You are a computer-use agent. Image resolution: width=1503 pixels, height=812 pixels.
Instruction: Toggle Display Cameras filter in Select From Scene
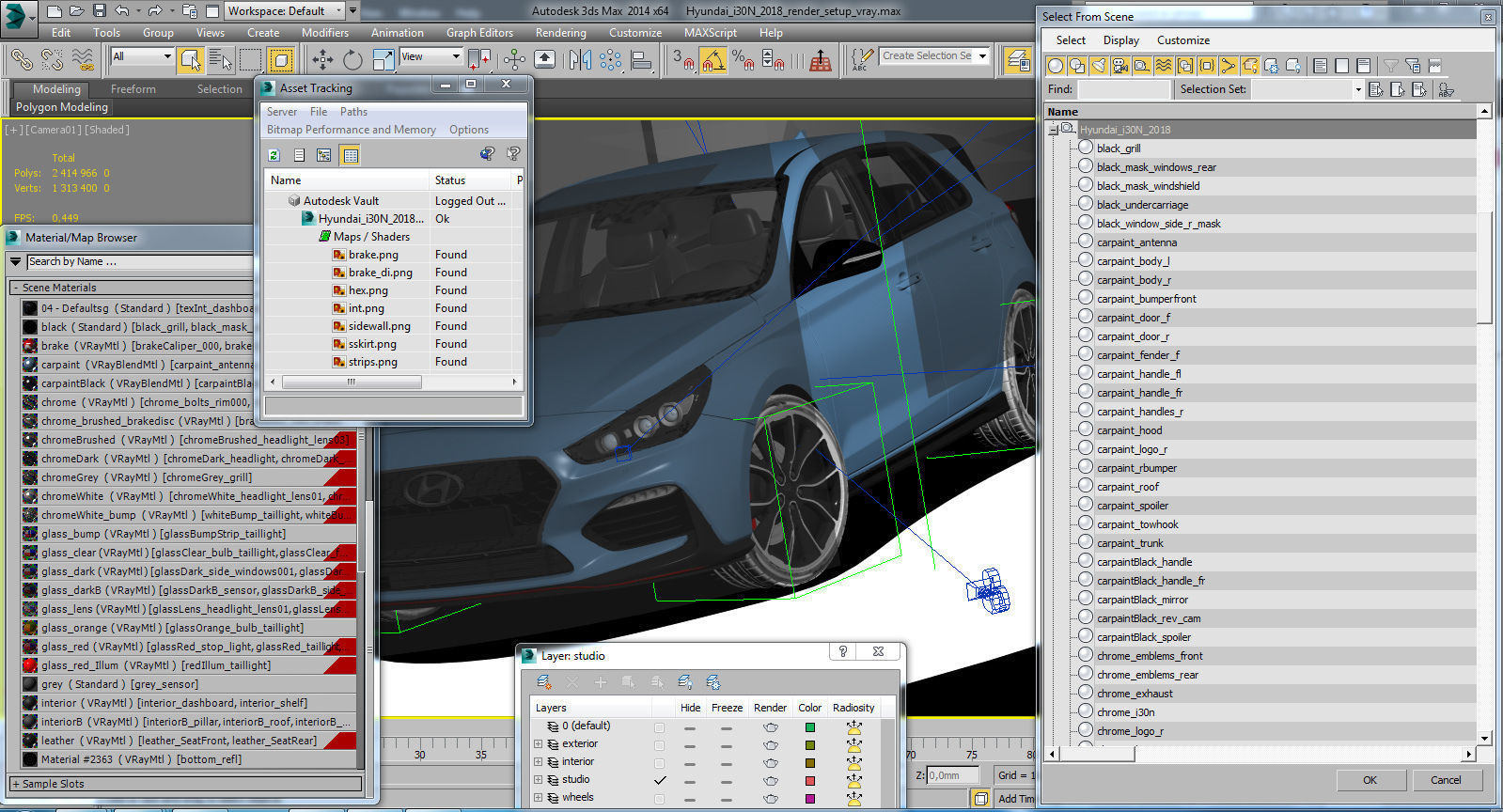(1120, 66)
